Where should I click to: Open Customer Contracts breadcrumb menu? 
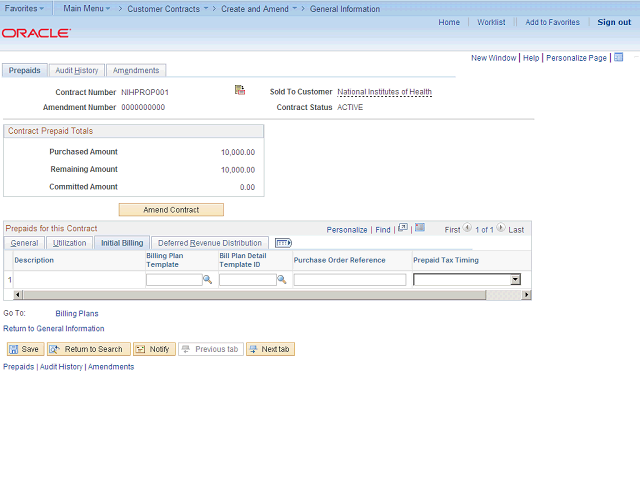167,9
